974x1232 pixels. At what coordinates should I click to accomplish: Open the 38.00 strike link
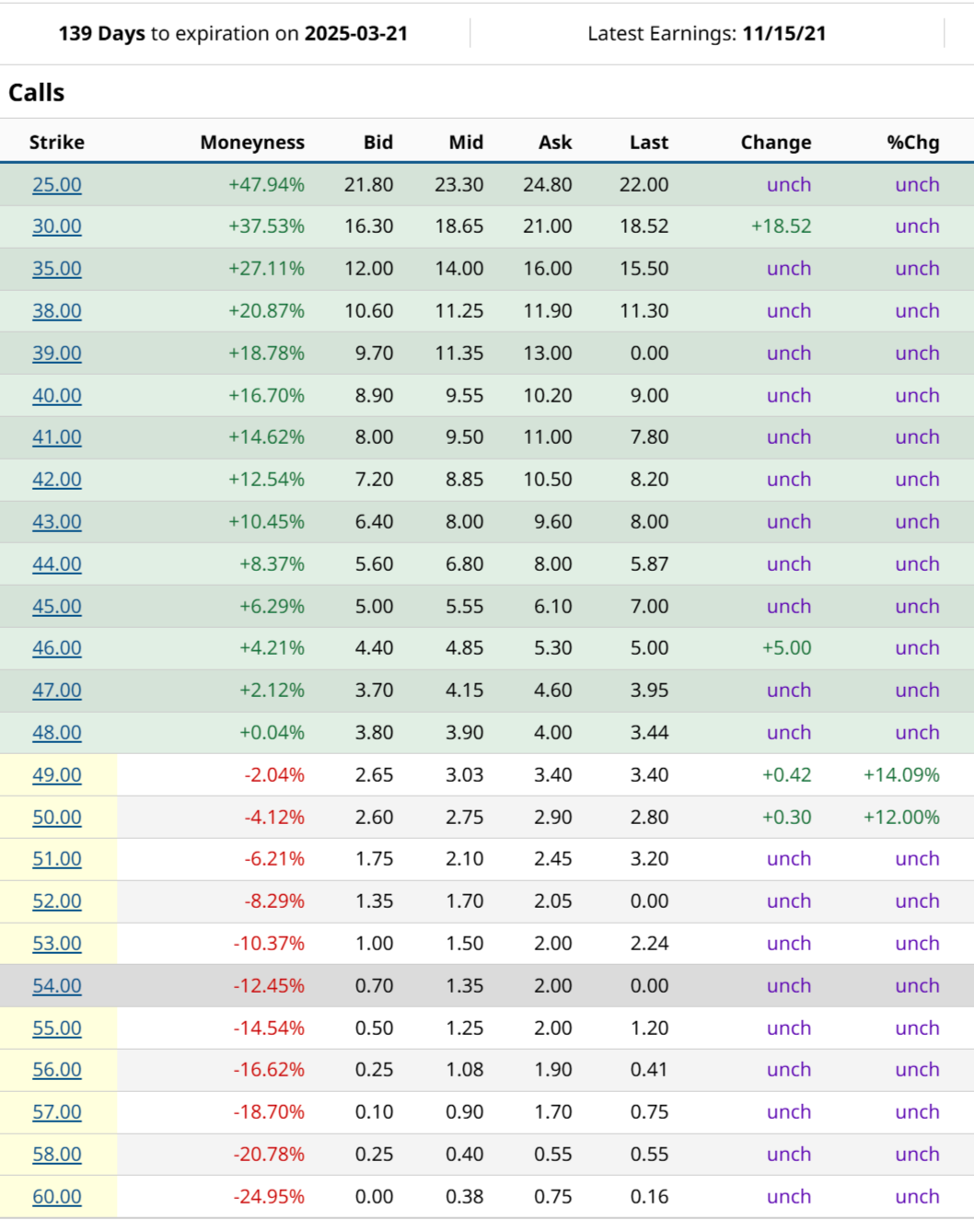(57, 311)
